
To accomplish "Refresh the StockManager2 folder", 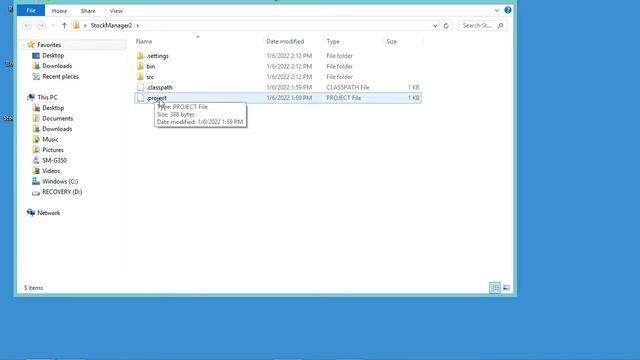I will pyautogui.click(x=446, y=26).
